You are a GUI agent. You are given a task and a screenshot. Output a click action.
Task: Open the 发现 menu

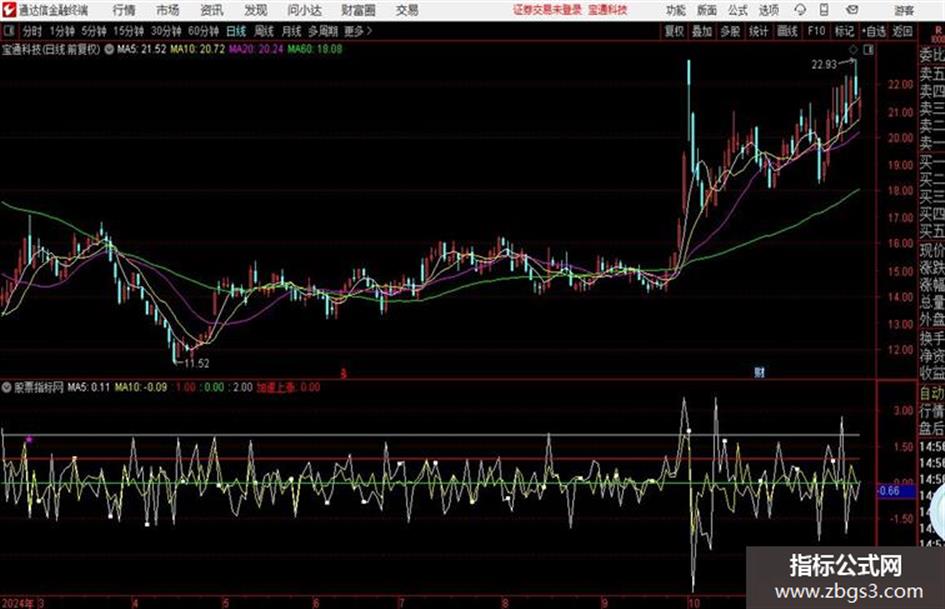[x=256, y=10]
